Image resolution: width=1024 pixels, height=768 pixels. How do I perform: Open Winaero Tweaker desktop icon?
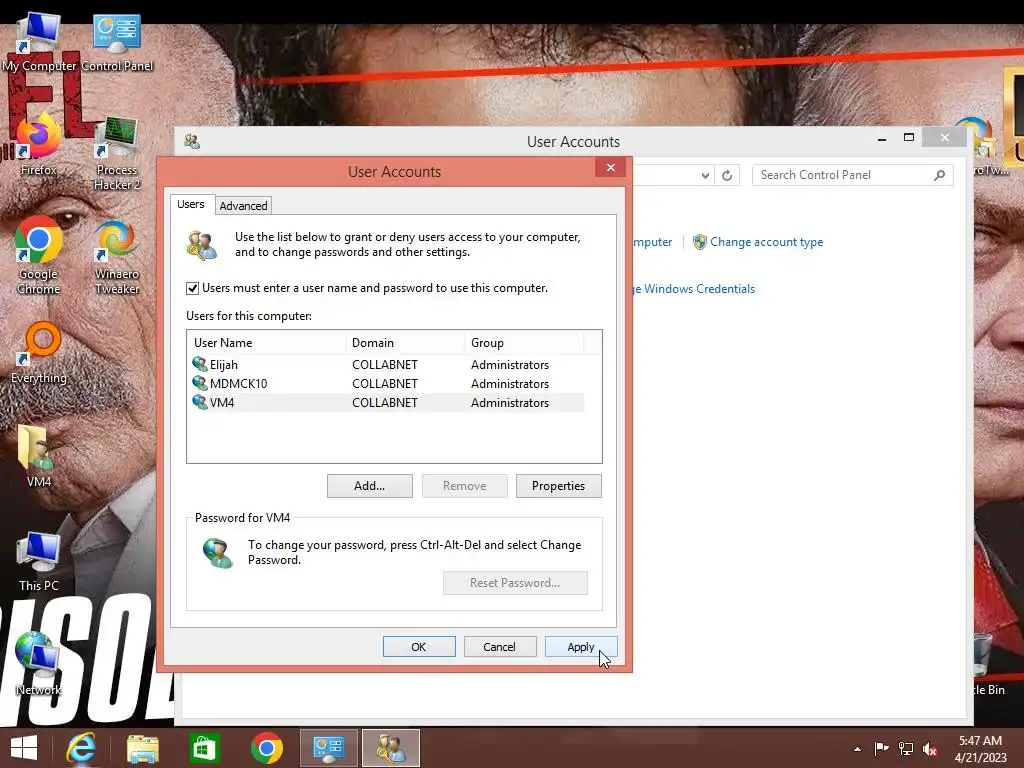click(x=117, y=257)
